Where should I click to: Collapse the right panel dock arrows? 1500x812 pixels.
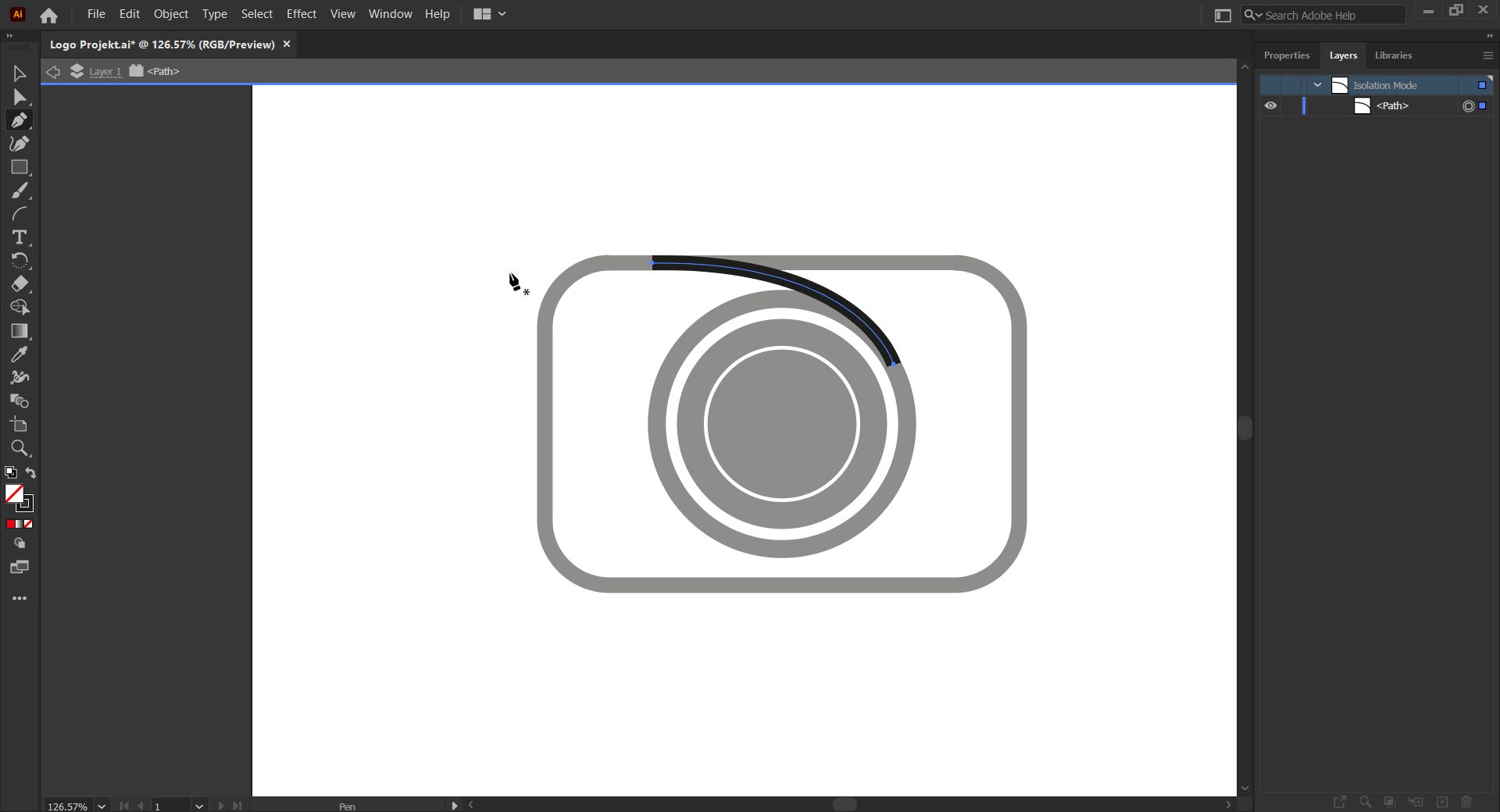[x=1490, y=36]
